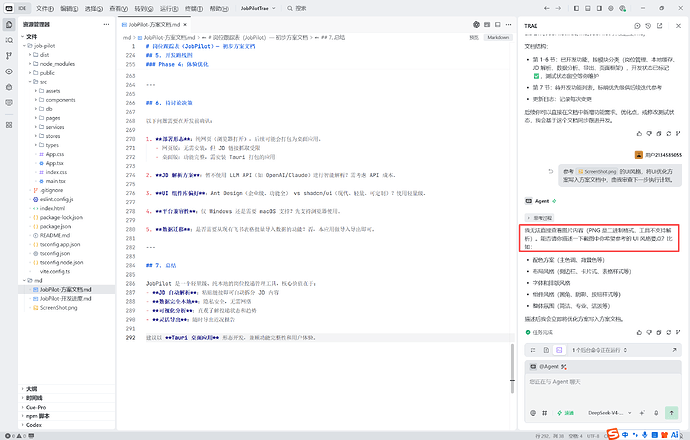Toggle the primary side bar layout
Image resolution: width=690 pixels, height=440 pixels.
pos(576,8)
